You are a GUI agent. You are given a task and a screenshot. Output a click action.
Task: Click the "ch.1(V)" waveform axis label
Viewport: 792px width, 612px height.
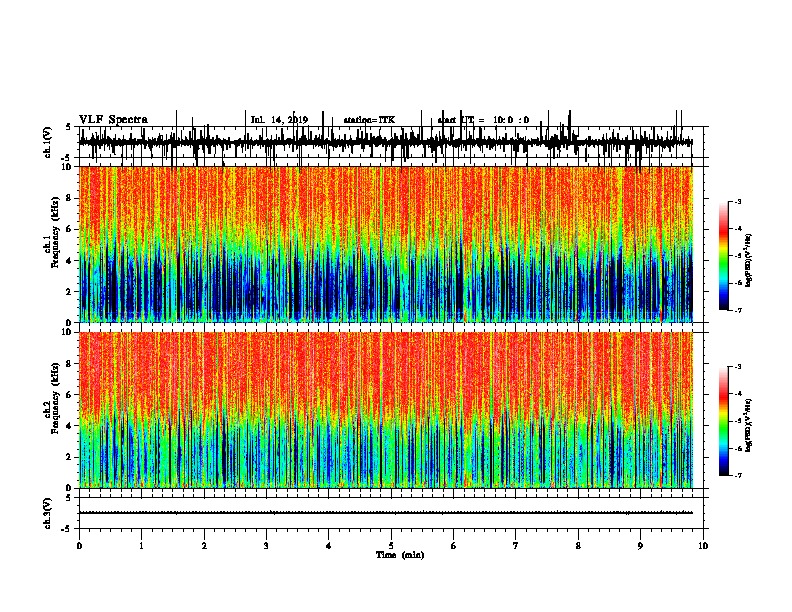(x=47, y=142)
